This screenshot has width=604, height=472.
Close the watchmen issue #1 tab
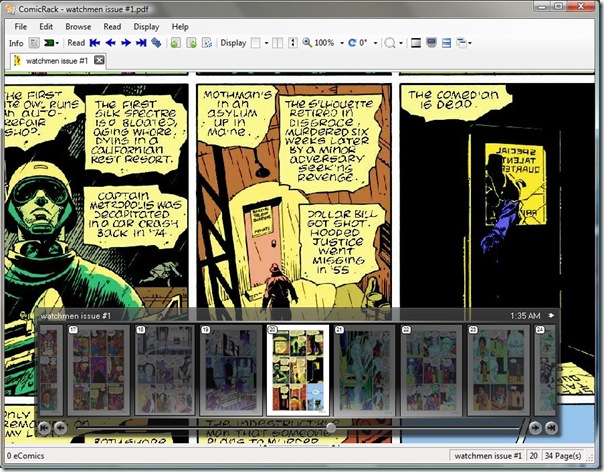(x=99, y=60)
